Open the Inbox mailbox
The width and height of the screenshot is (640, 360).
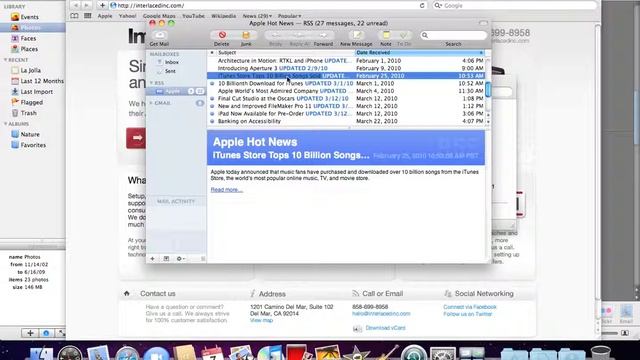tap(172, 62)
